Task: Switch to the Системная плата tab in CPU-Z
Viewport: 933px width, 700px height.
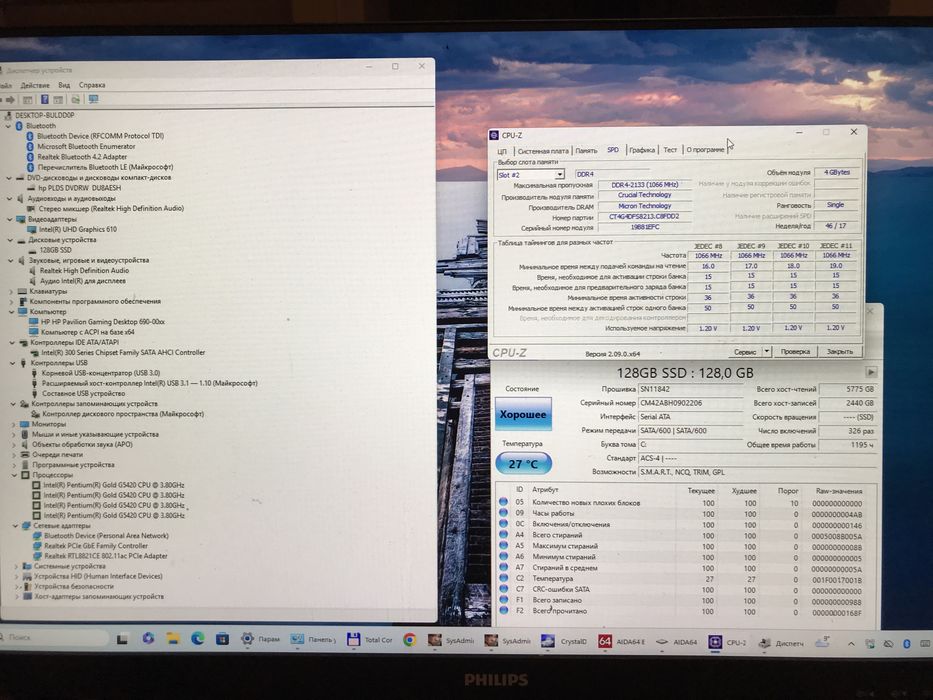Action: coord(543,151)
